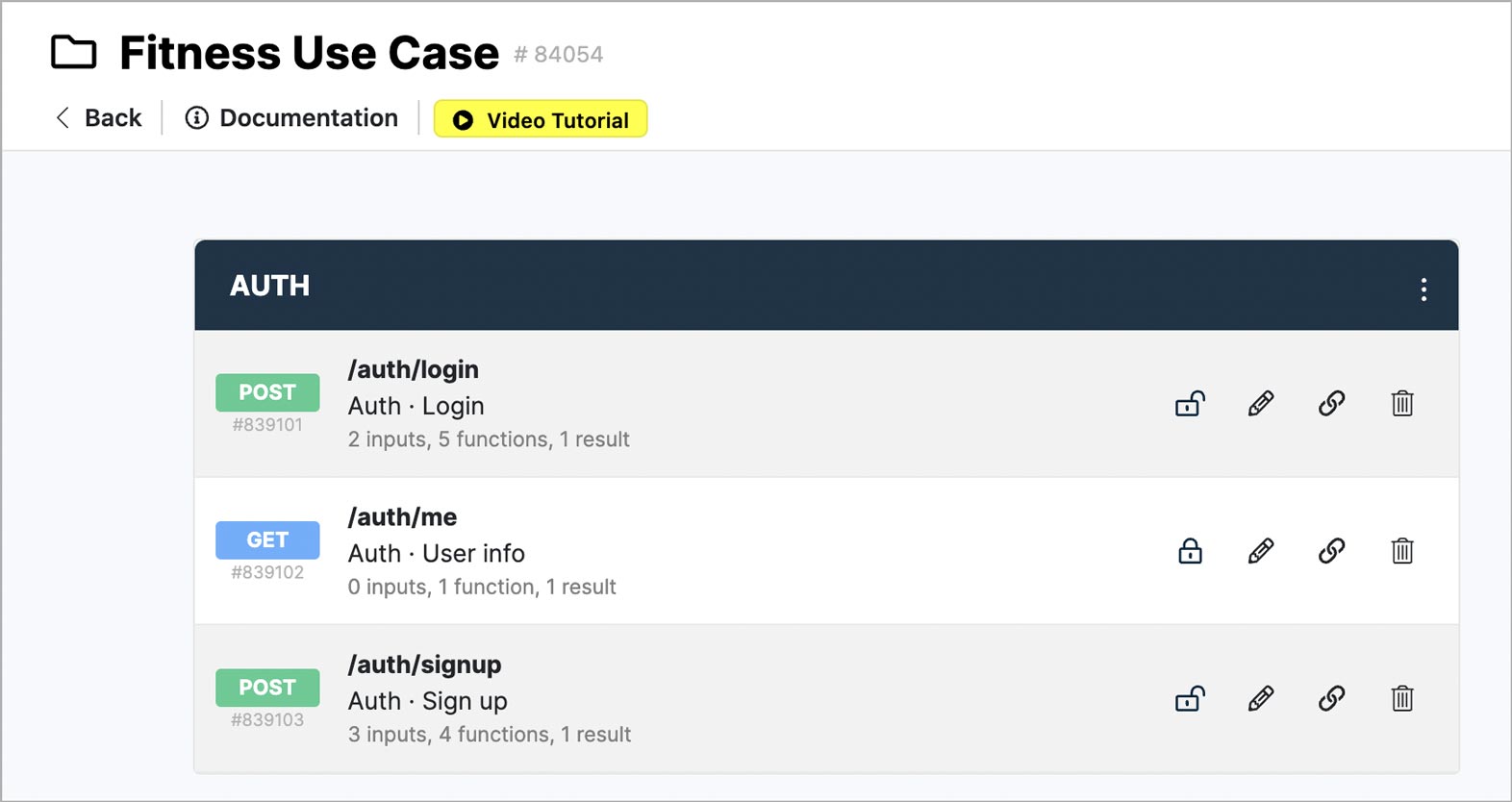1512x802 pixels.
Task: Edit the /auth/me endpoint
Action: pyautogui.click(x=1261, y=551)
